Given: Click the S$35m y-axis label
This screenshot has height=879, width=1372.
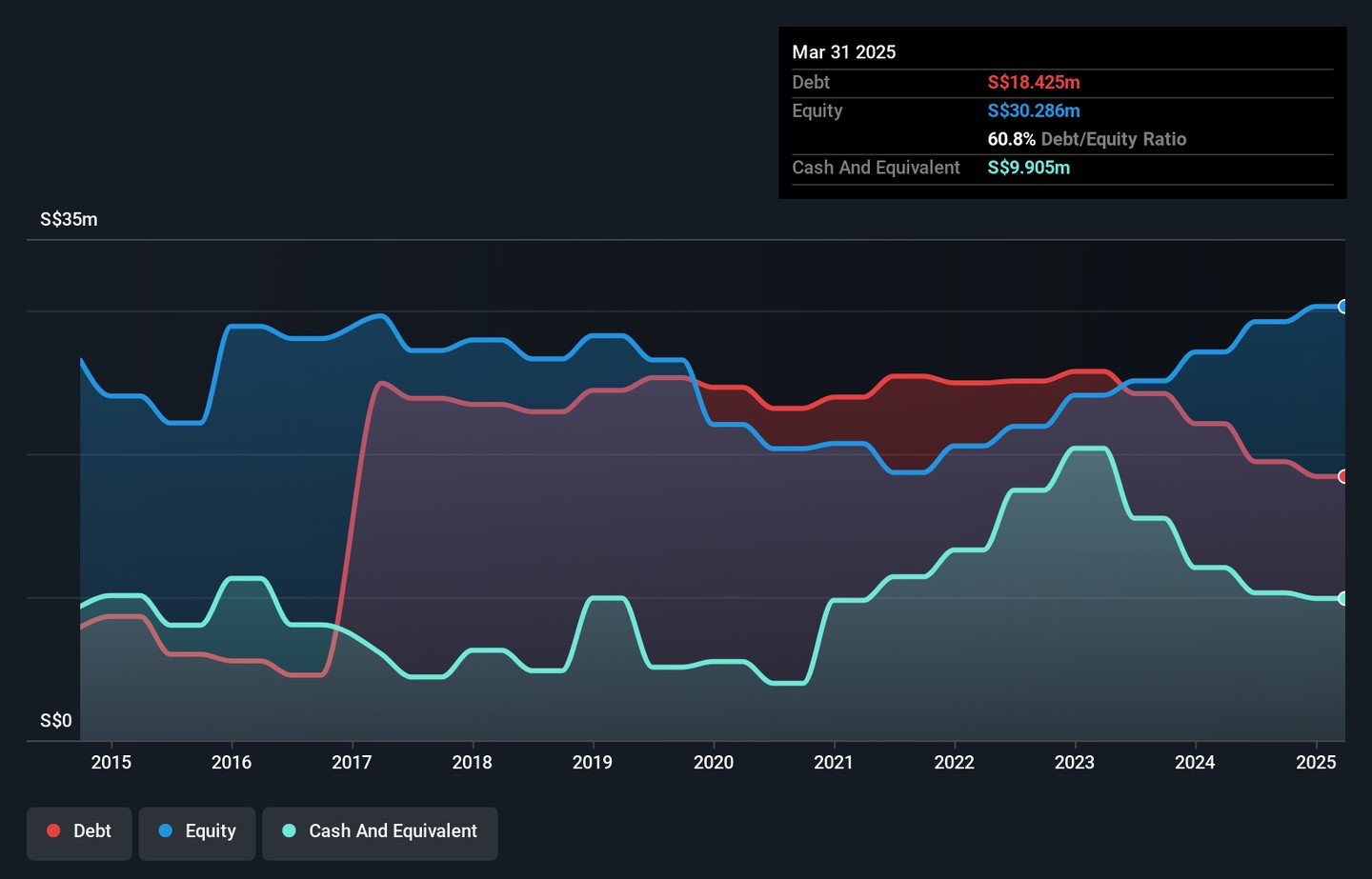Looking at the screenshot, I should [x=69, y=219].
